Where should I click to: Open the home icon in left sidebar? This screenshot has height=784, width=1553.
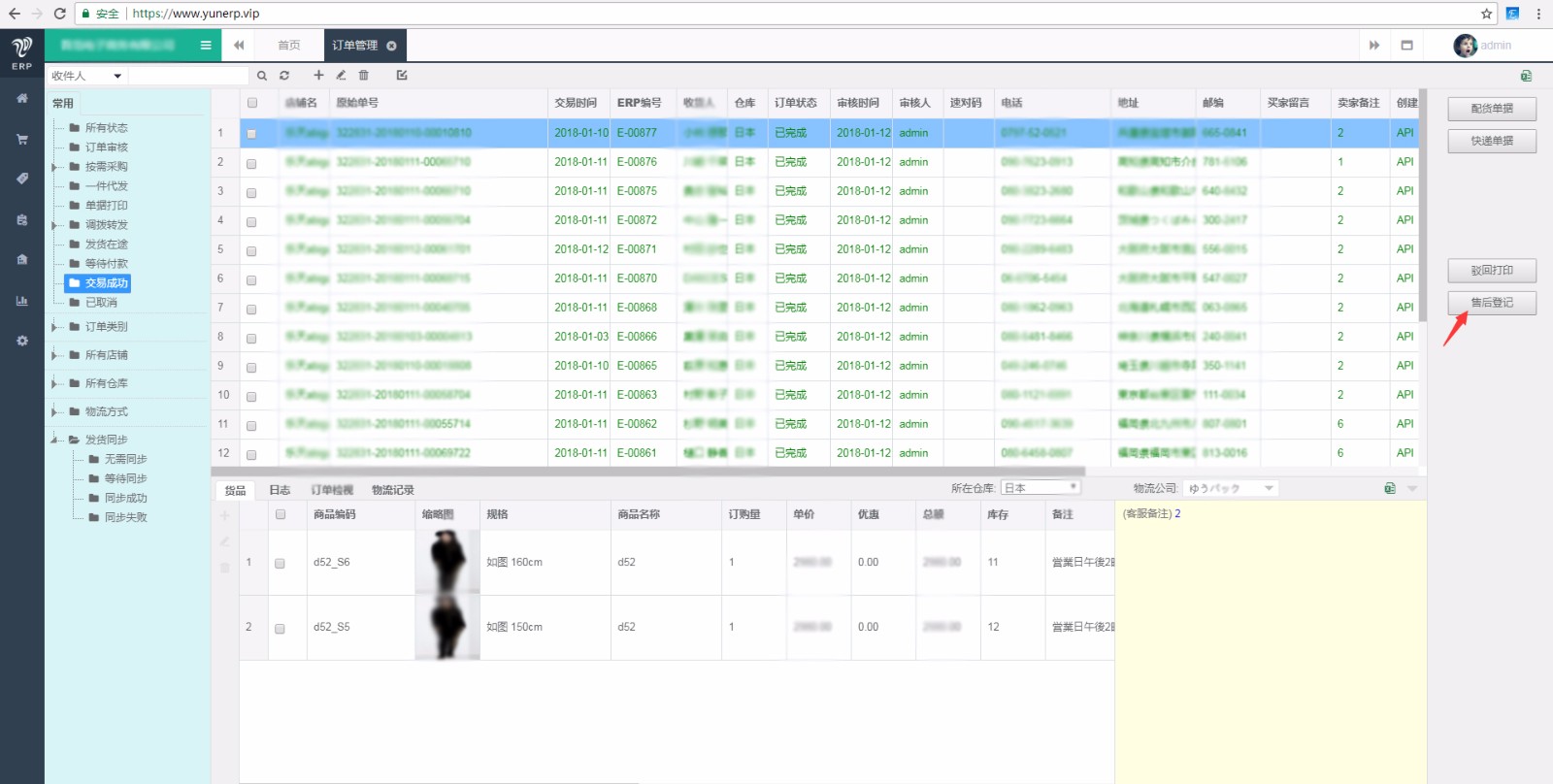pos(22,98)
